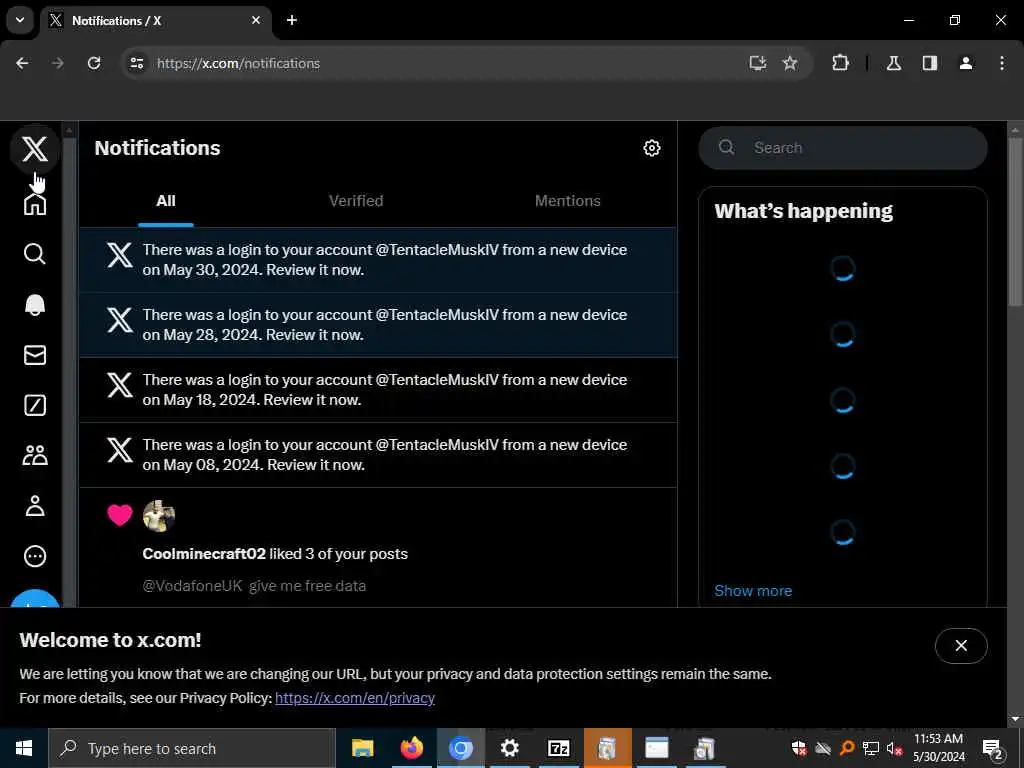Screen dimensions: 1024x768
Task: Open Windows Start menu
Action: [x=24, y=748]
